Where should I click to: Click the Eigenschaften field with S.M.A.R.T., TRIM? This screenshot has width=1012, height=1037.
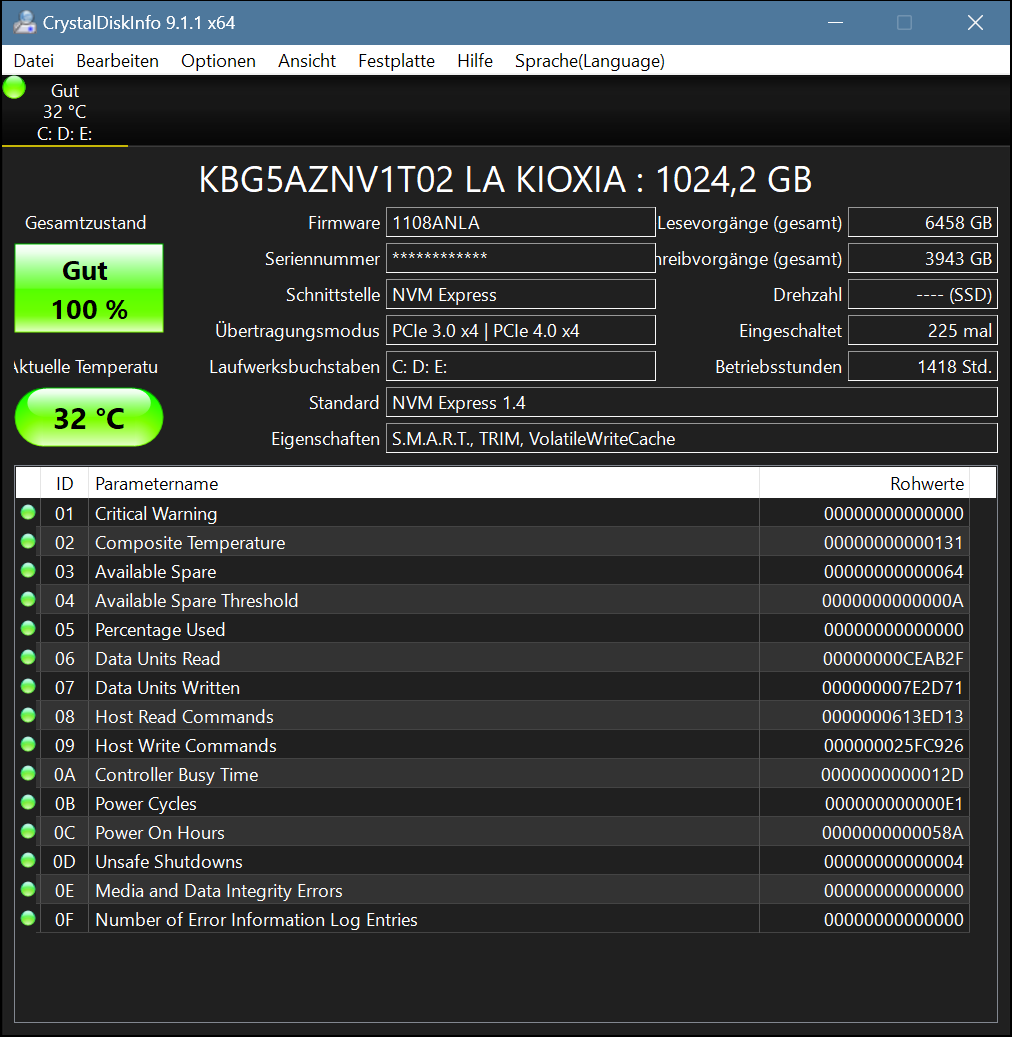[x=691, y=438]
